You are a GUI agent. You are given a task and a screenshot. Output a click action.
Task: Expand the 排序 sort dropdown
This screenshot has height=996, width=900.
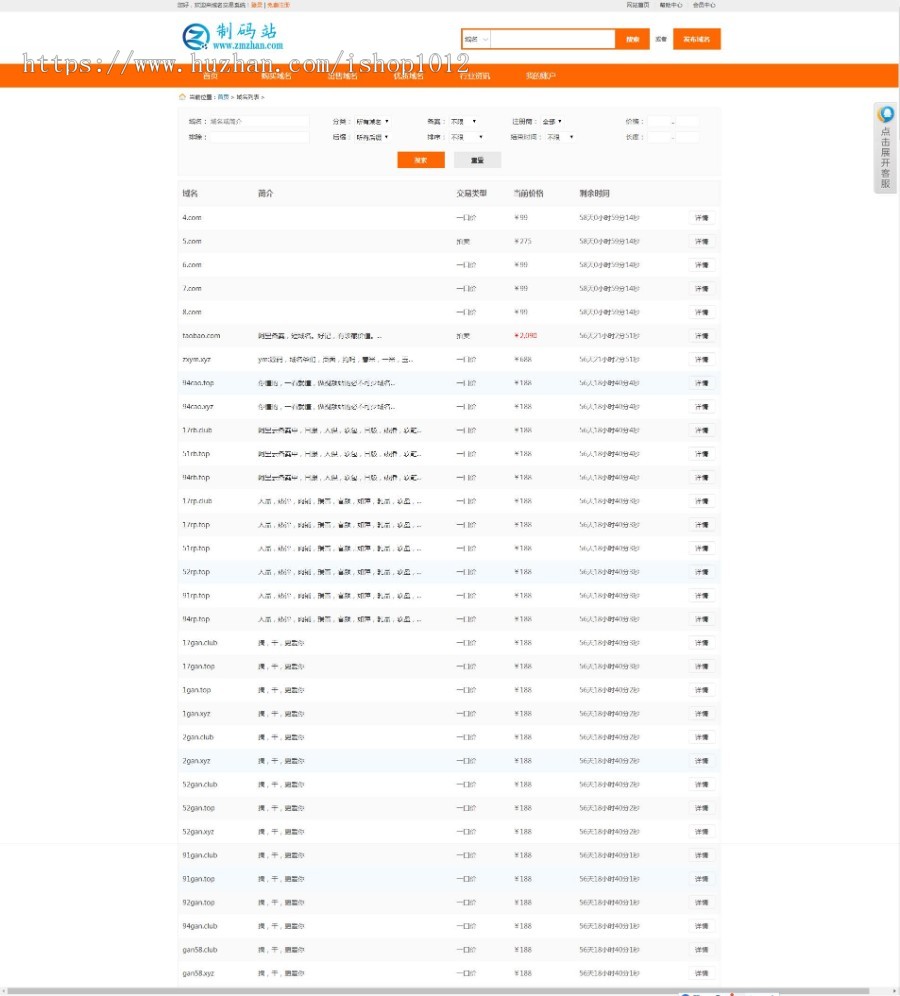467,137
